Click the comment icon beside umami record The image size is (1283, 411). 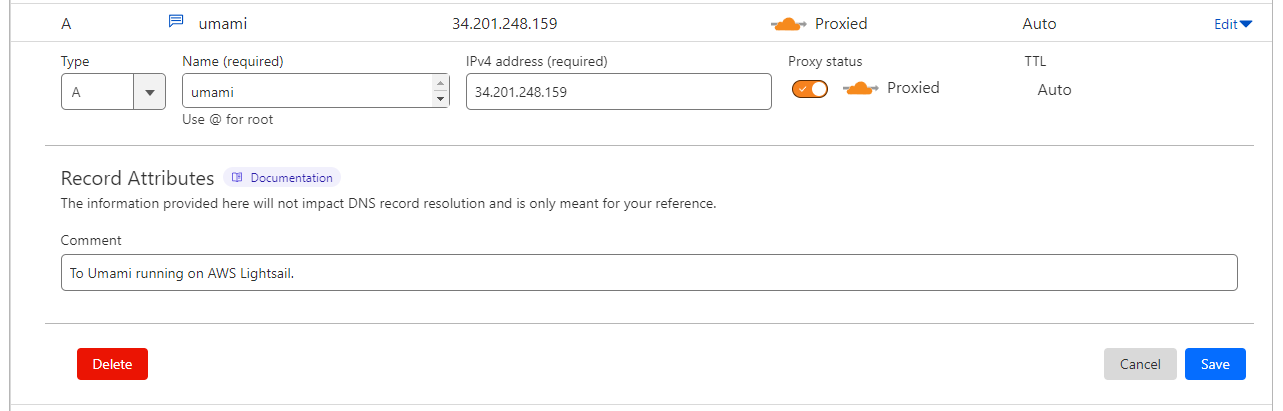coord(176,22)
